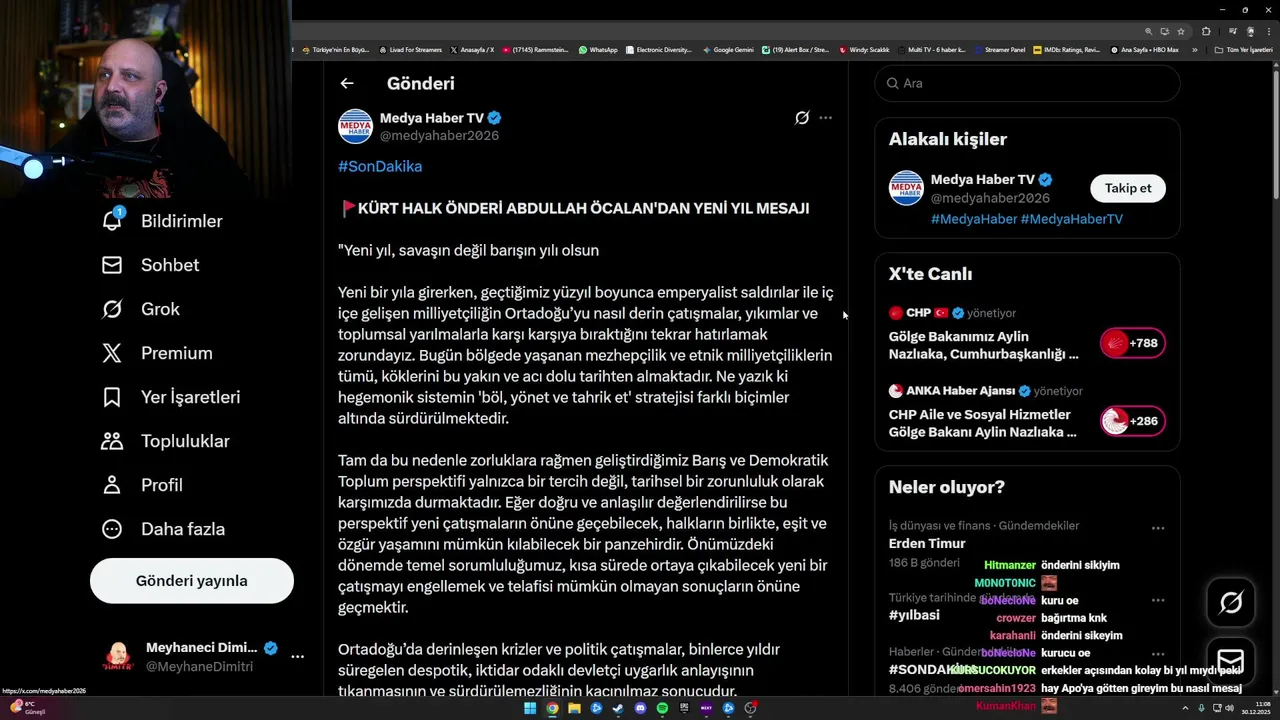The image size is (1280, 720).
Task: Open Steam from the taskbar
Action: [x=618, y=708]
